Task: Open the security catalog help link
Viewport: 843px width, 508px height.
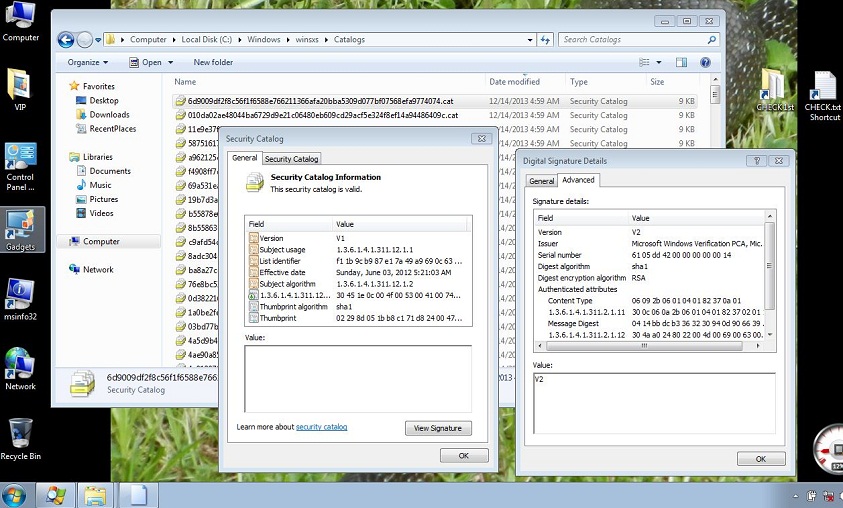Action: 322,427
